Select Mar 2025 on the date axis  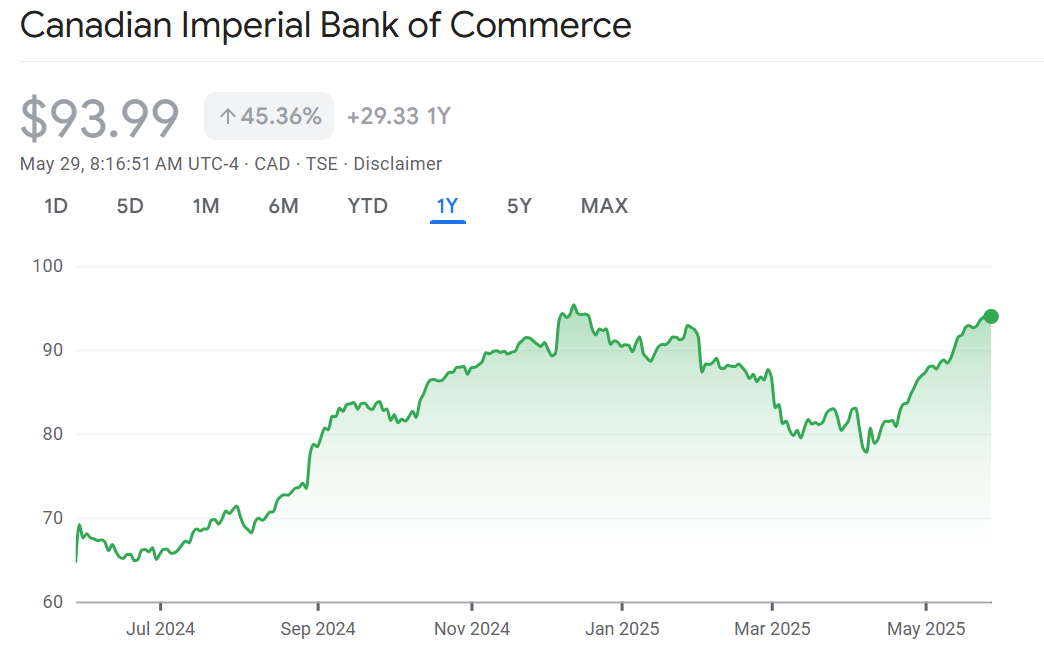click(772, 629)
